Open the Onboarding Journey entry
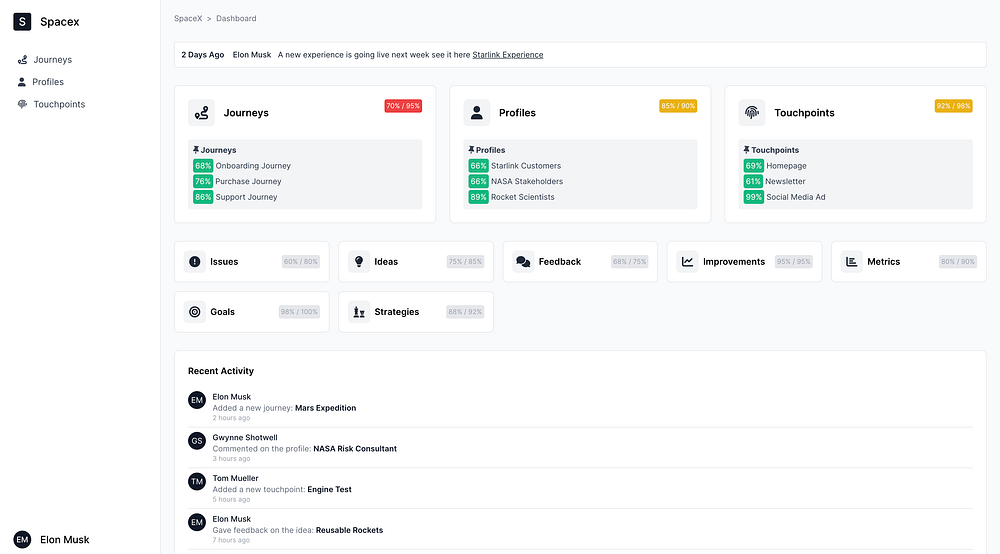Viewport: 1000px width, 554px height. tap(253, 166)
